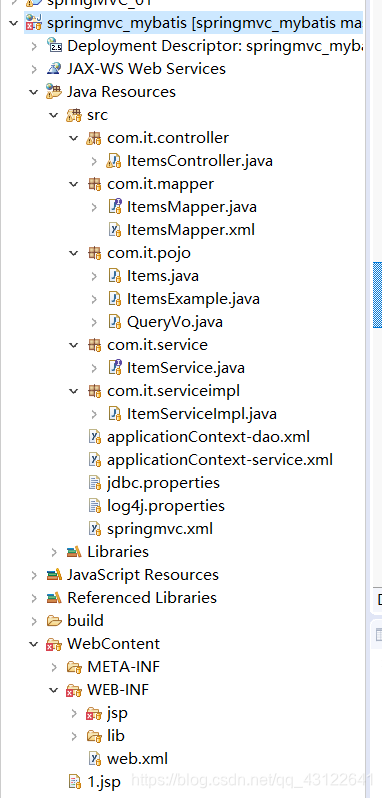Click the WEB-INF folder error icon
The height and width of the screenshot is (798, 382).
coord(74,690)
